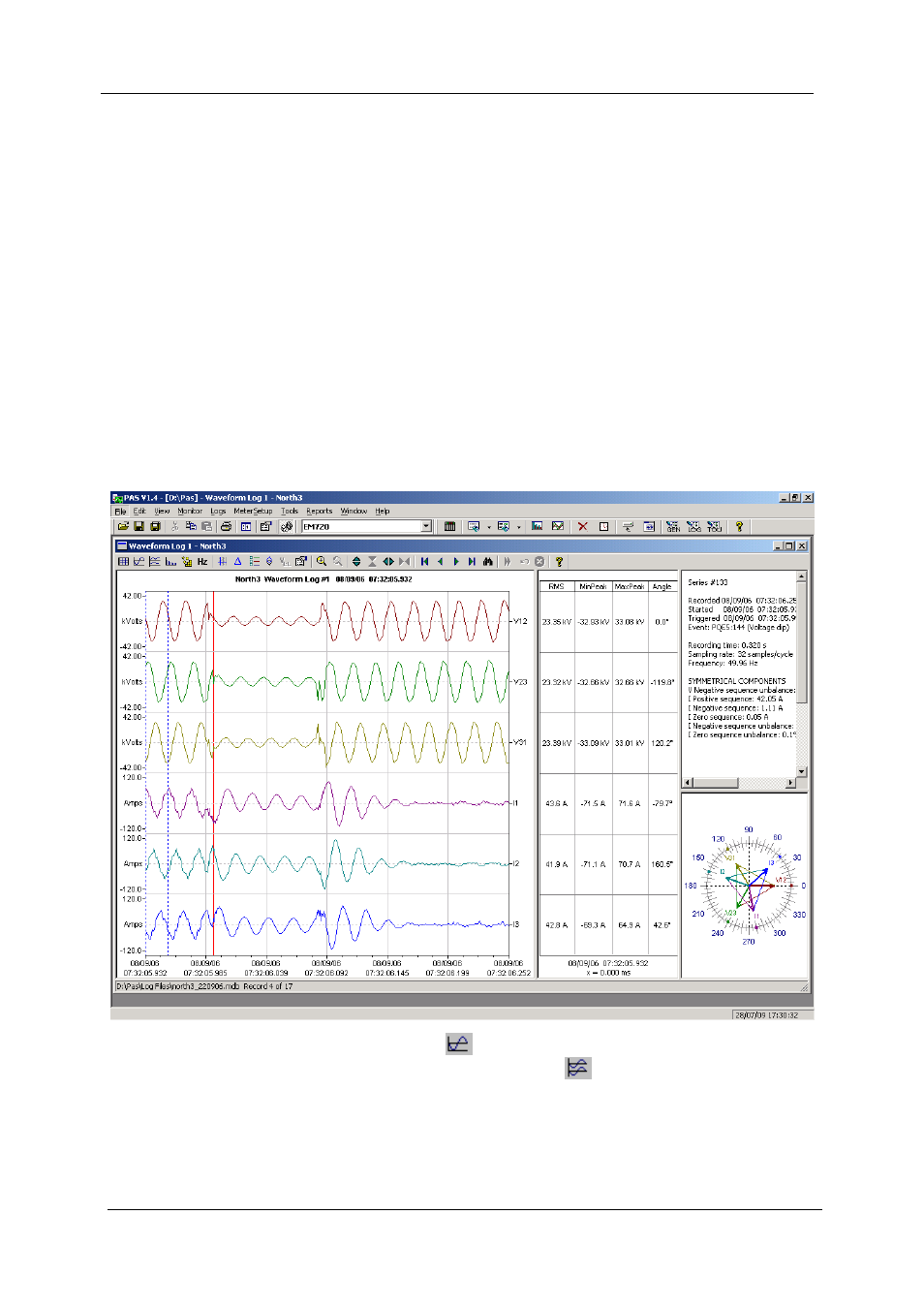The image size is (924, 1308).
Task: Open the View menu
Action: tap(162, 511)
